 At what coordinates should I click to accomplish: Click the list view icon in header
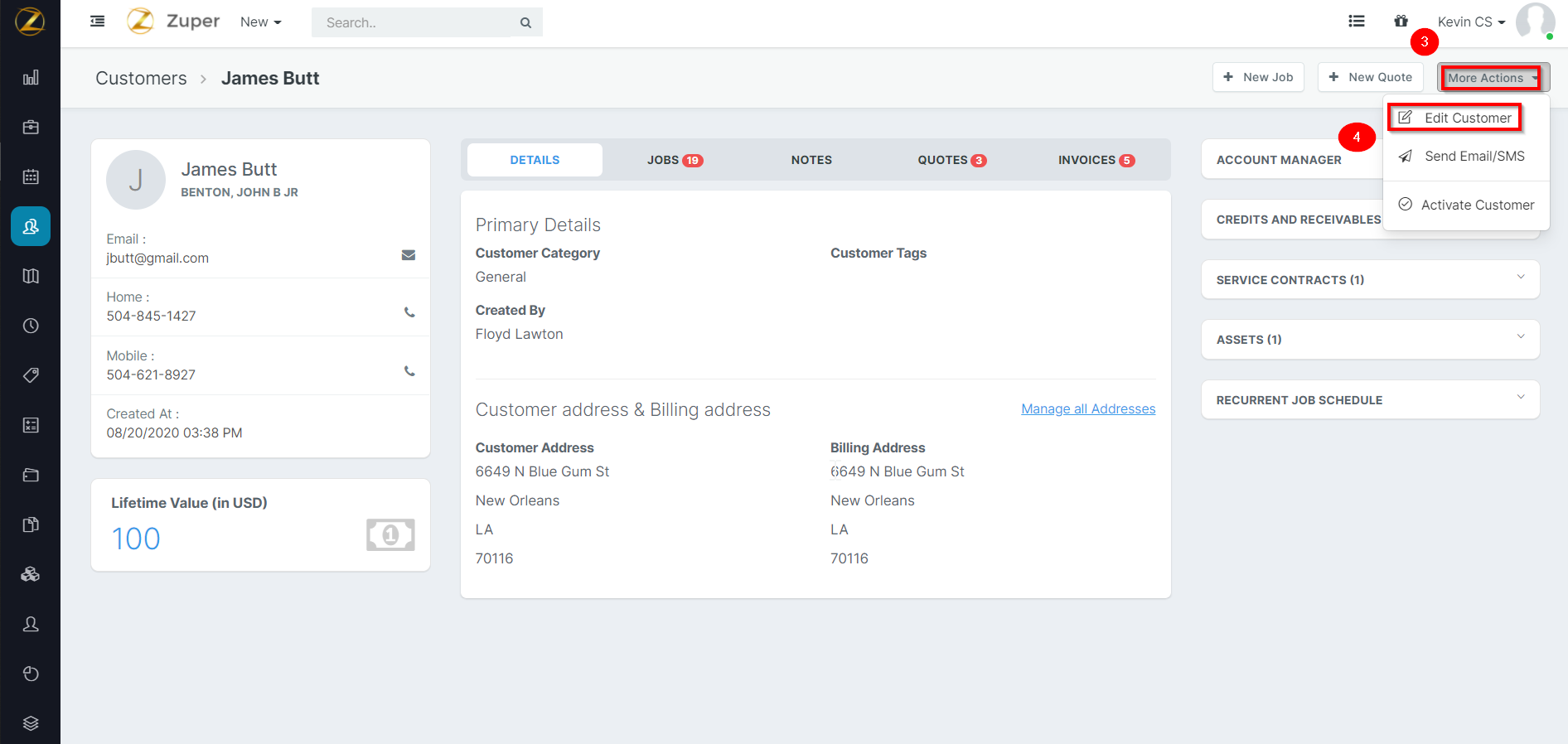click(x=1357, y=22)
